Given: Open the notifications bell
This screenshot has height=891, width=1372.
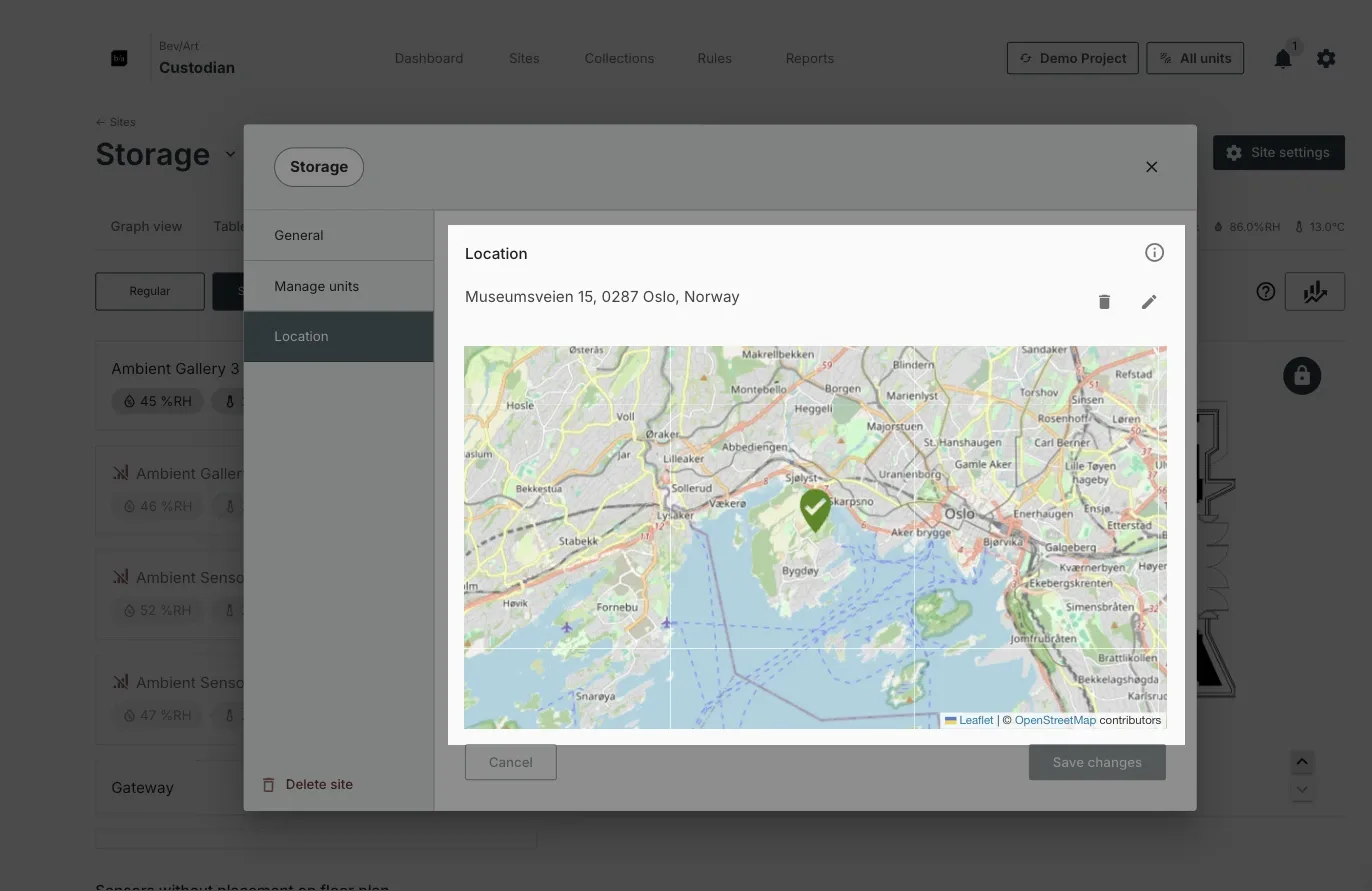Looking at the screenshot, I should coord(1283,59).
